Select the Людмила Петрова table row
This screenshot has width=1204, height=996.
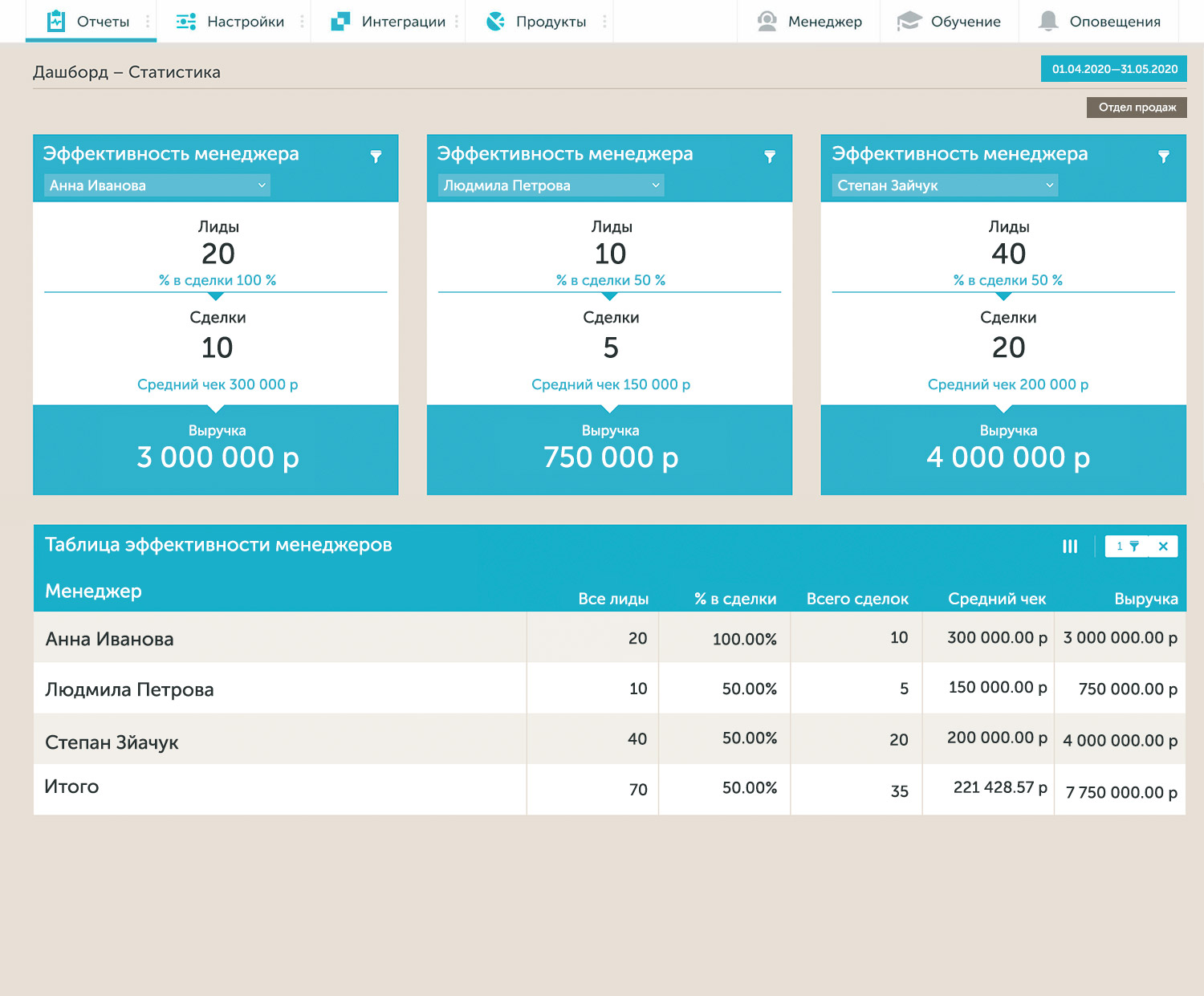coord(129,689)
